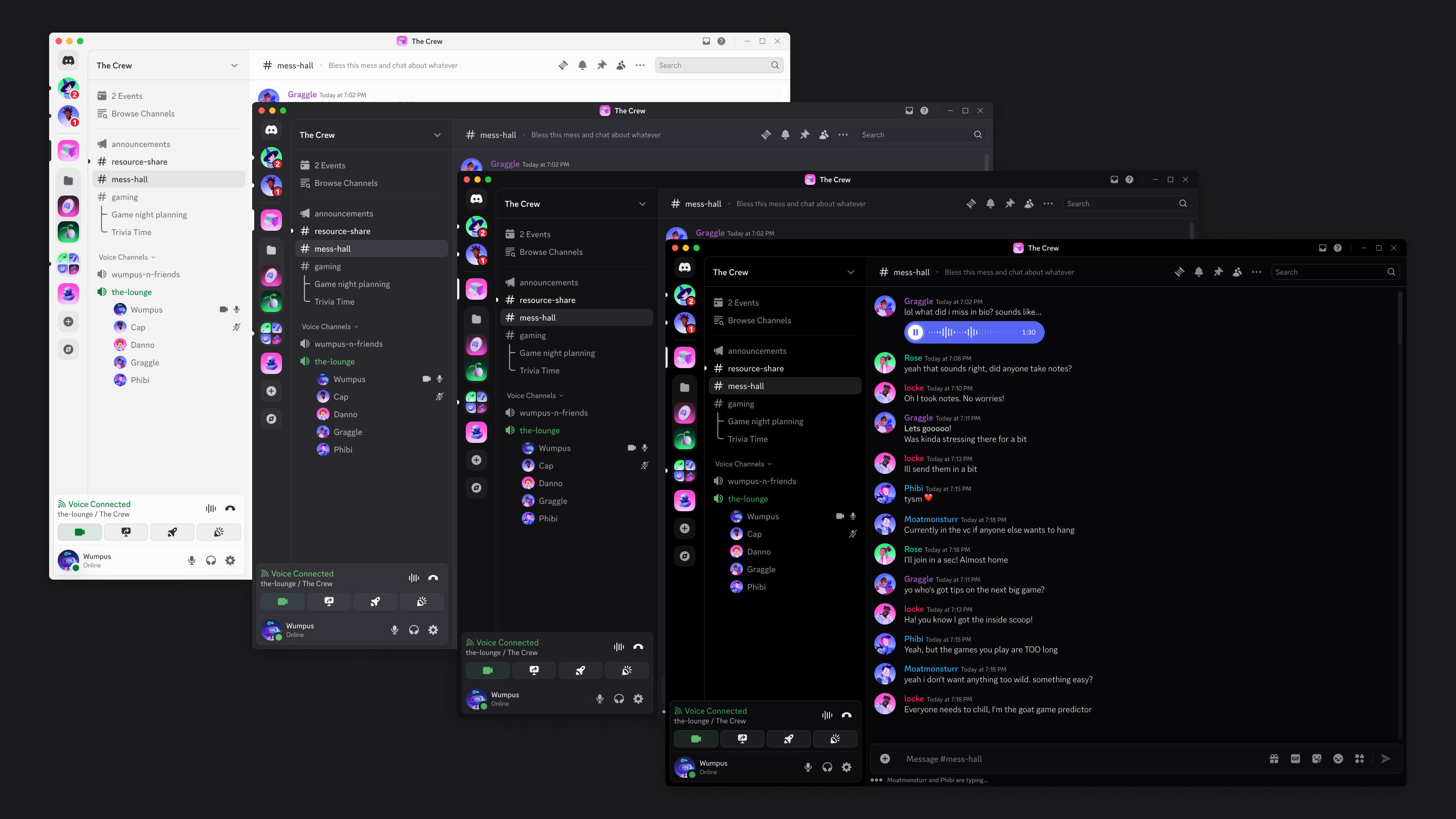Pause Graggle's voice message playback

(x=915, y=332)
